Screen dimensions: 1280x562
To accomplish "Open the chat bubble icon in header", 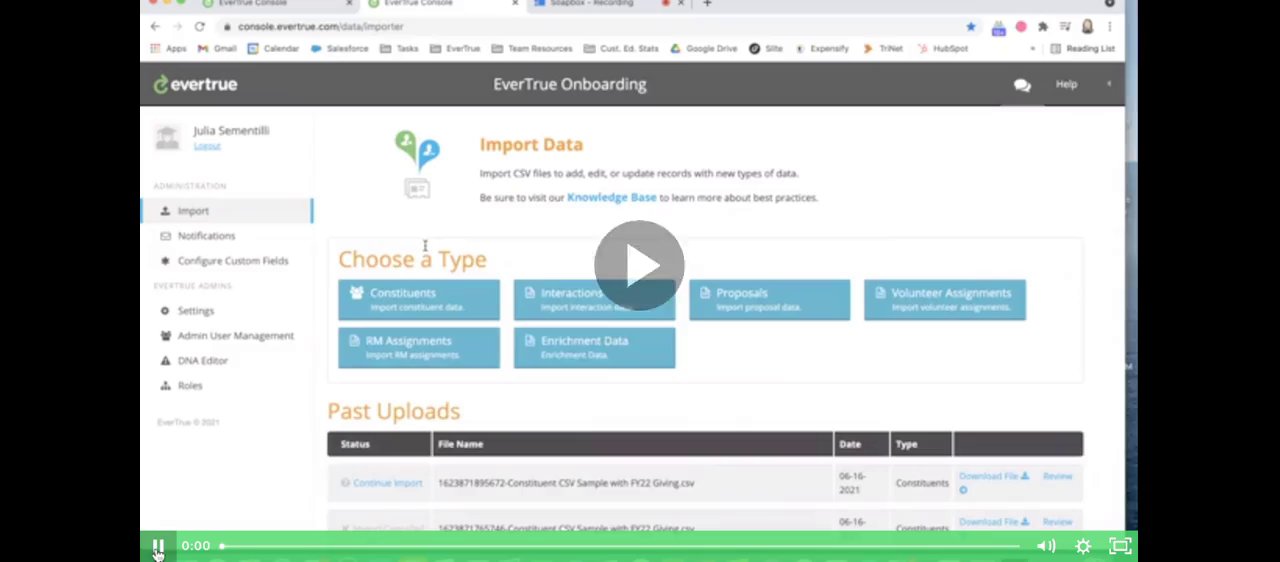I will 1022,85.
